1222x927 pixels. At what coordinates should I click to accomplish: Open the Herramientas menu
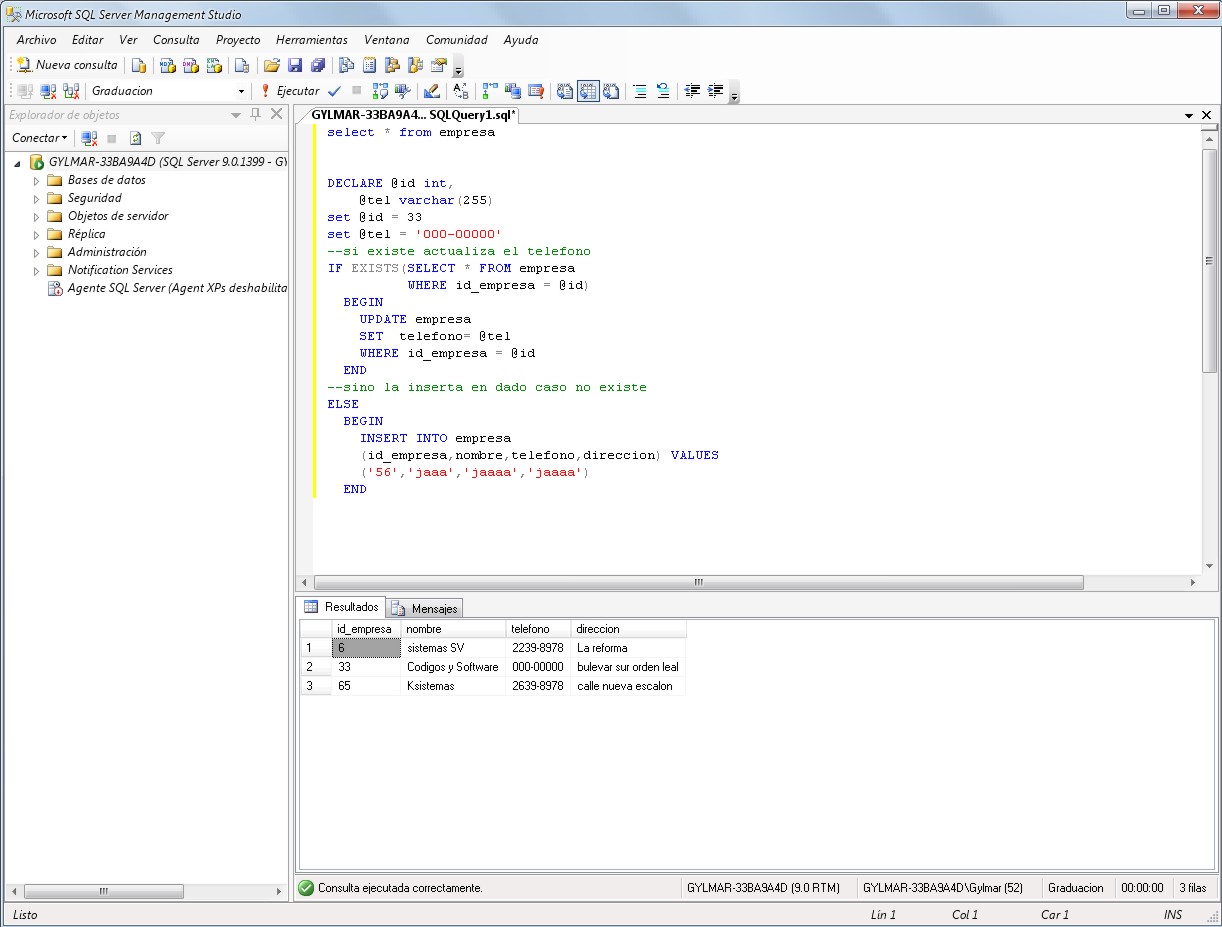(311, 40)
